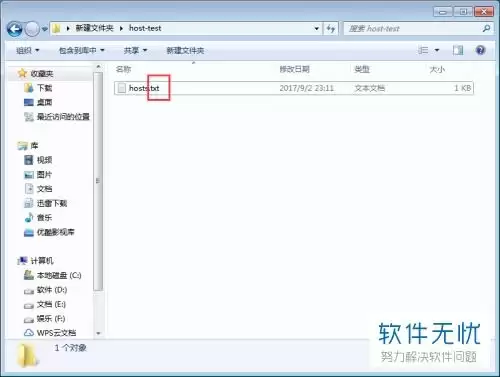500x377 pixels.
Task: Click the 视频 library icon
Action: pyautogui.click(x=29, y=160)
